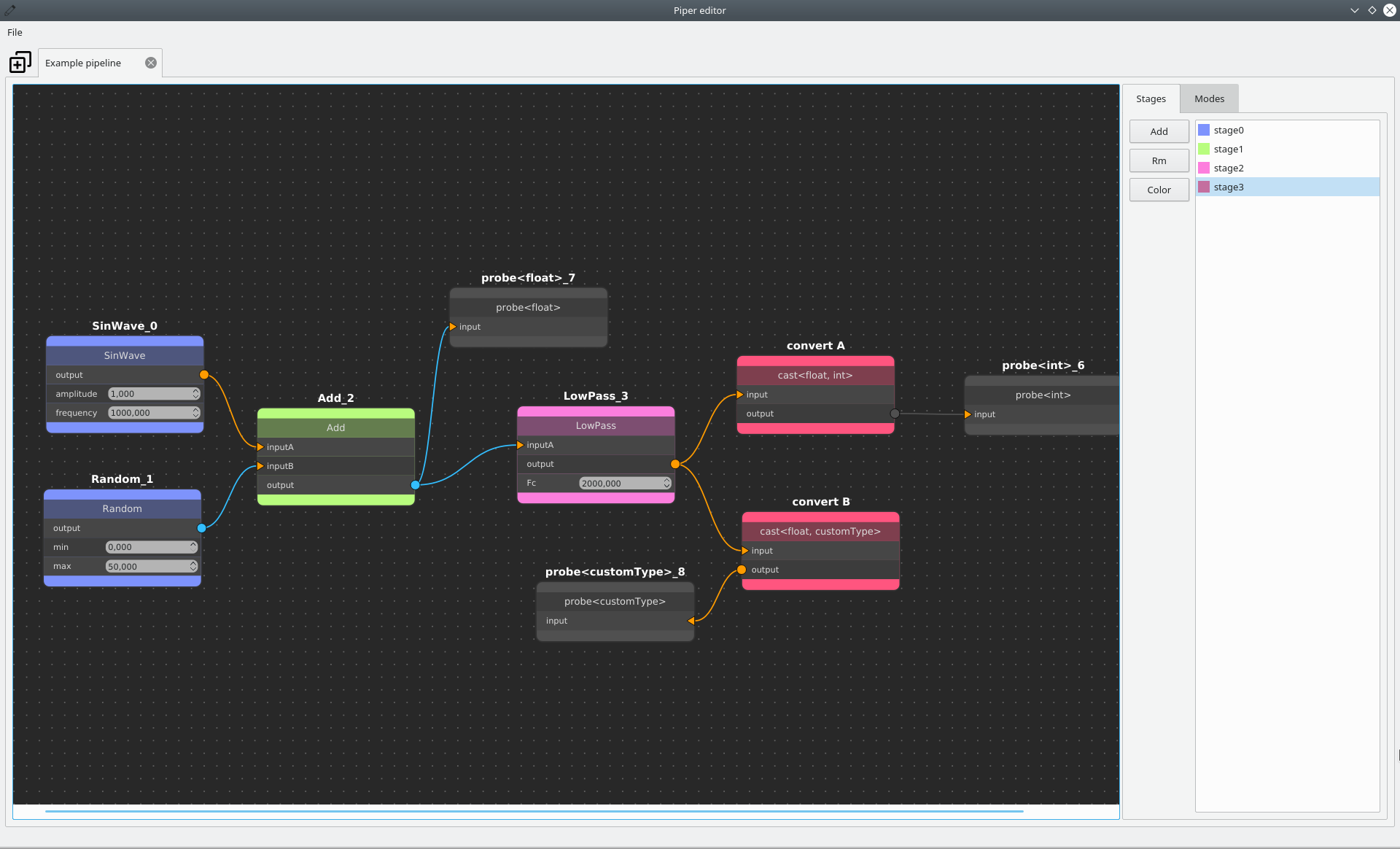
Task: Open the File menu
Action: pyautogui.click(x=15, y=32)
